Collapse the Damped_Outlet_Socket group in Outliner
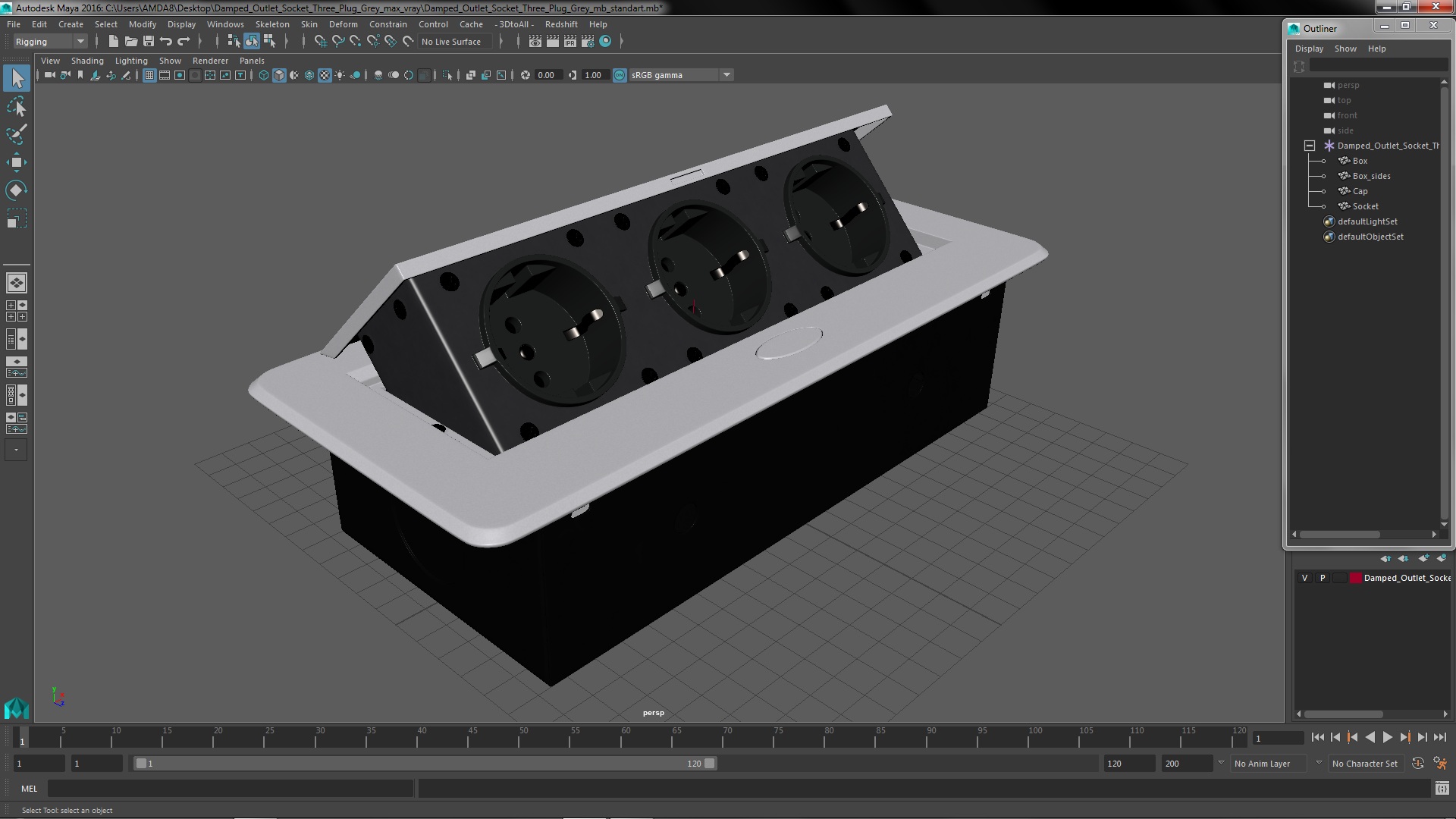The image size is (1456, 819). (x=1310, y=146)
